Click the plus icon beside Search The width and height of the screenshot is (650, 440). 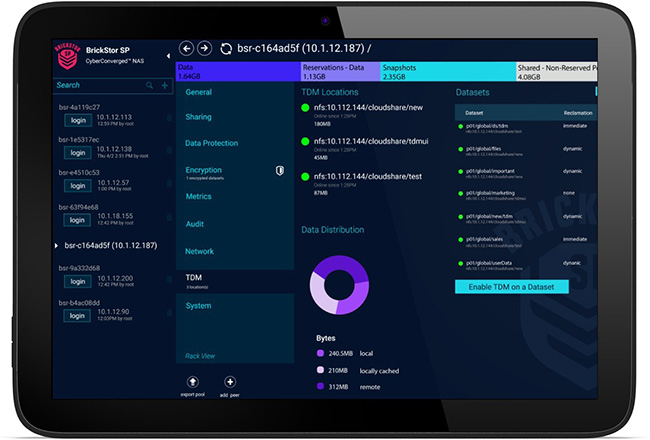(165, 86)
